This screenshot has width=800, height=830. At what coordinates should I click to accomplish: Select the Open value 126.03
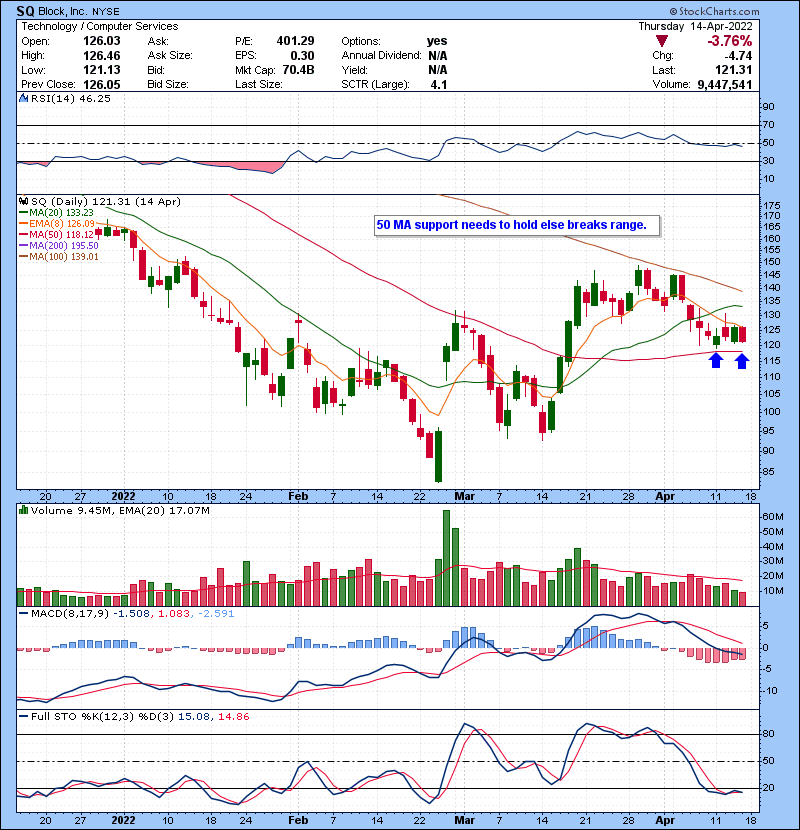[102, 41]
